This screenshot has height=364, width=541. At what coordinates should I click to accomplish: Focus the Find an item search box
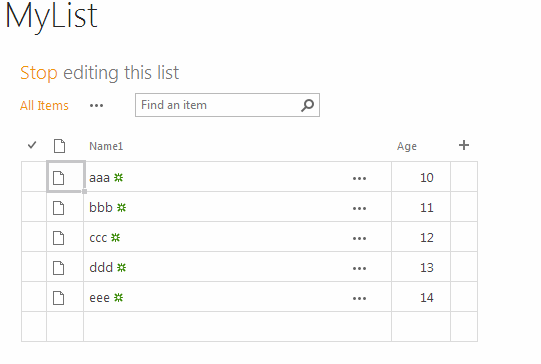[219, 105]
